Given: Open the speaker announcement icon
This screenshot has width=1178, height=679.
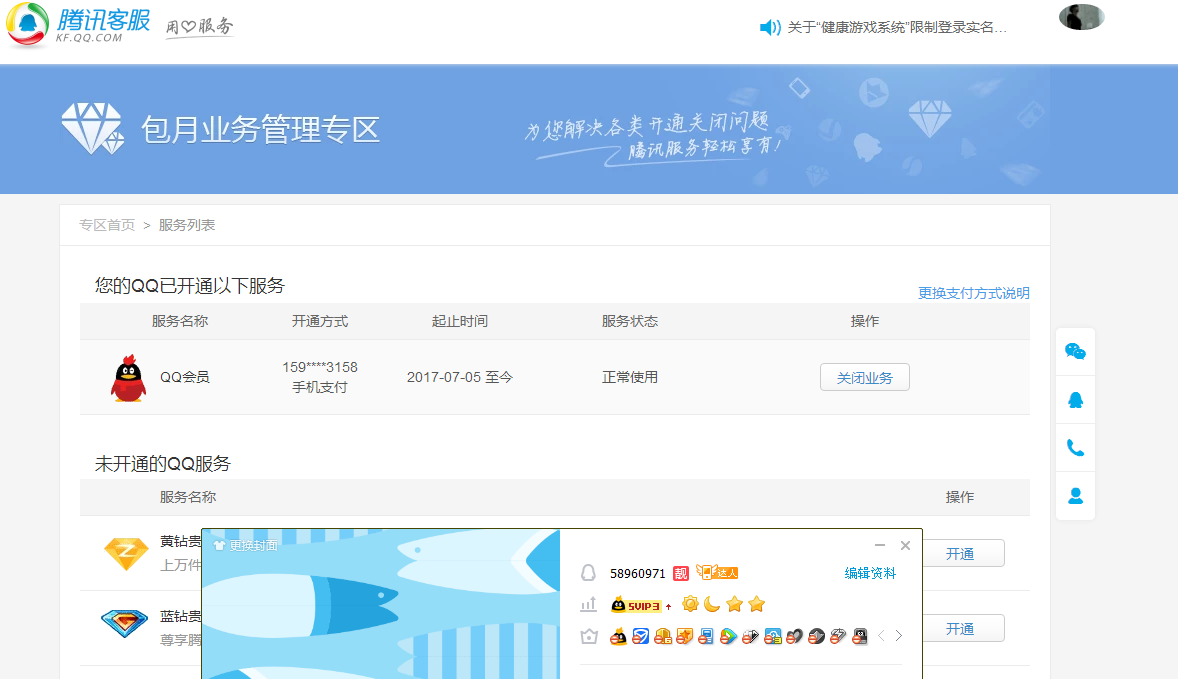Looking at the screenshot, I should tap(770, 28).
